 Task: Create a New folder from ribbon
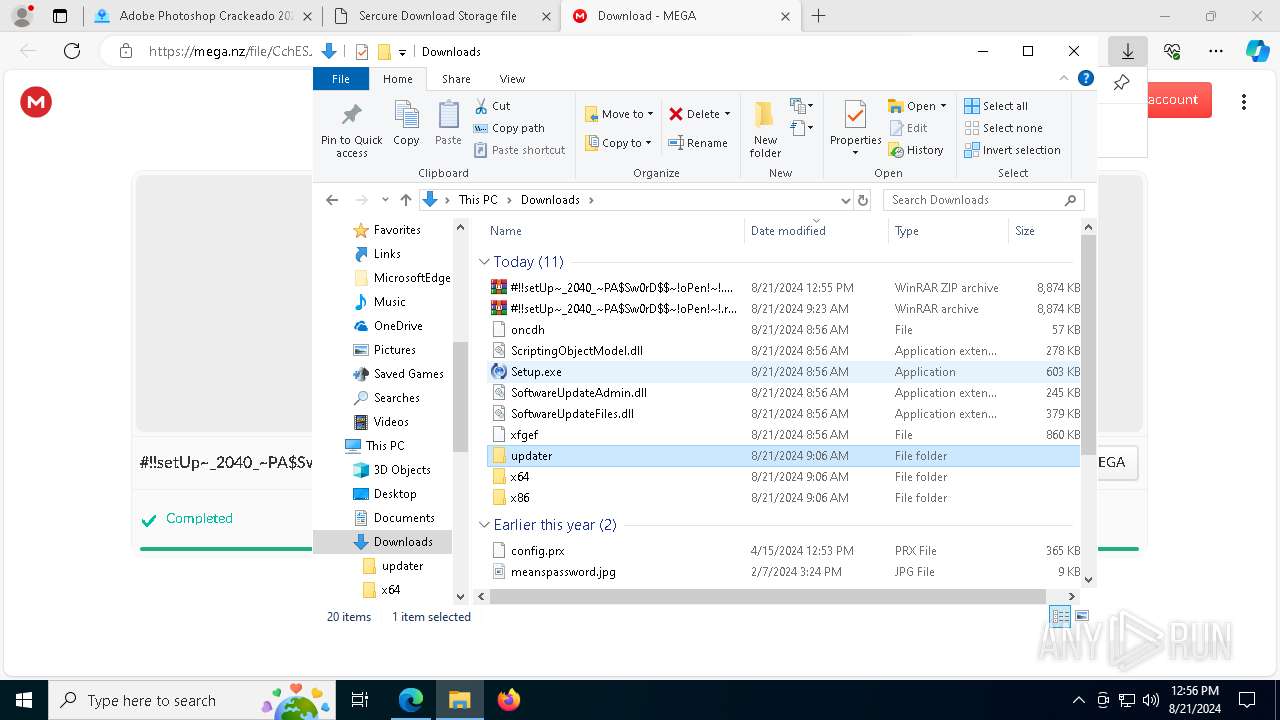pos(765,128)
